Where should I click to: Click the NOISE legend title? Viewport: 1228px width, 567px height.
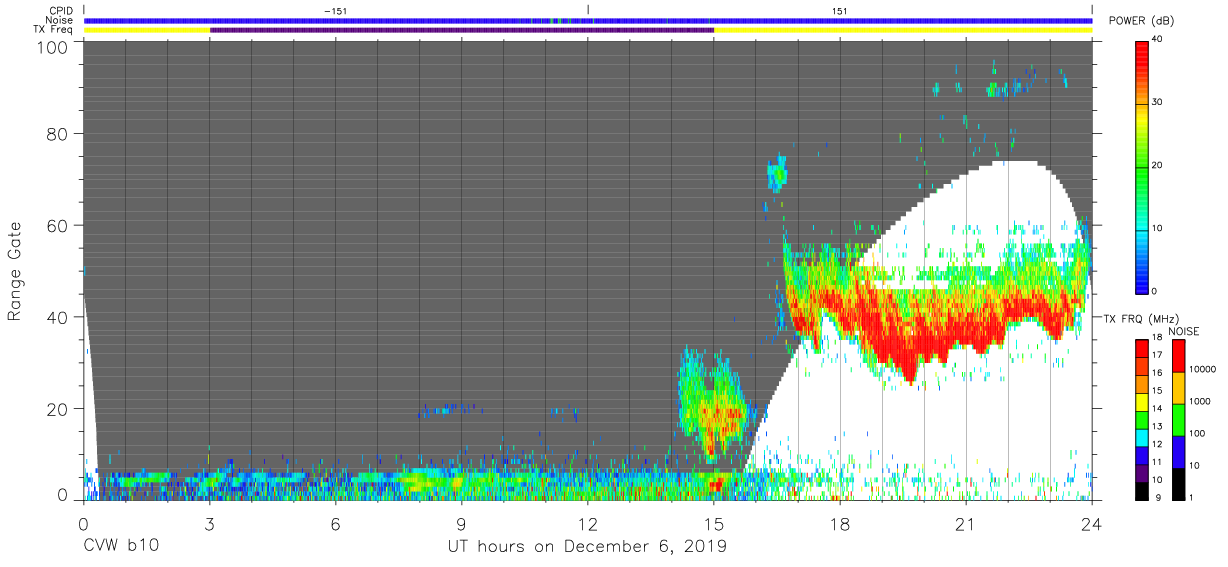coord(1185,331)
